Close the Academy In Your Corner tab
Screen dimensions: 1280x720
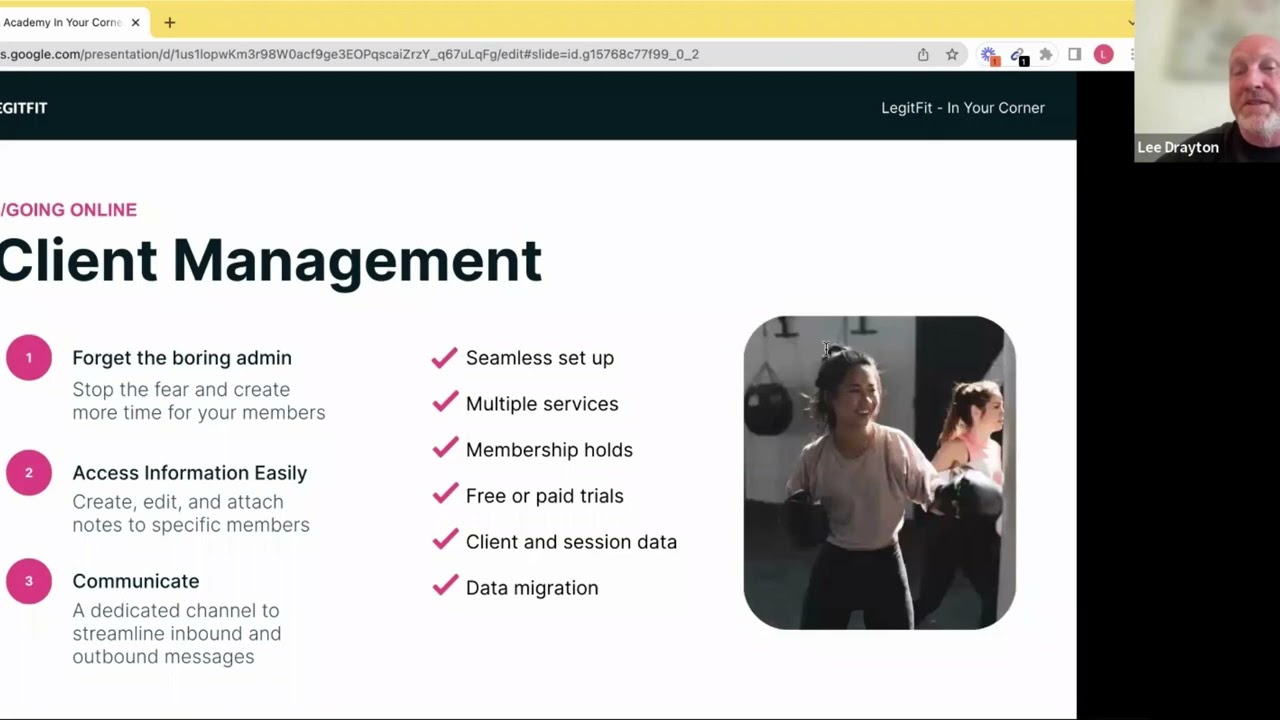[135, 22]
